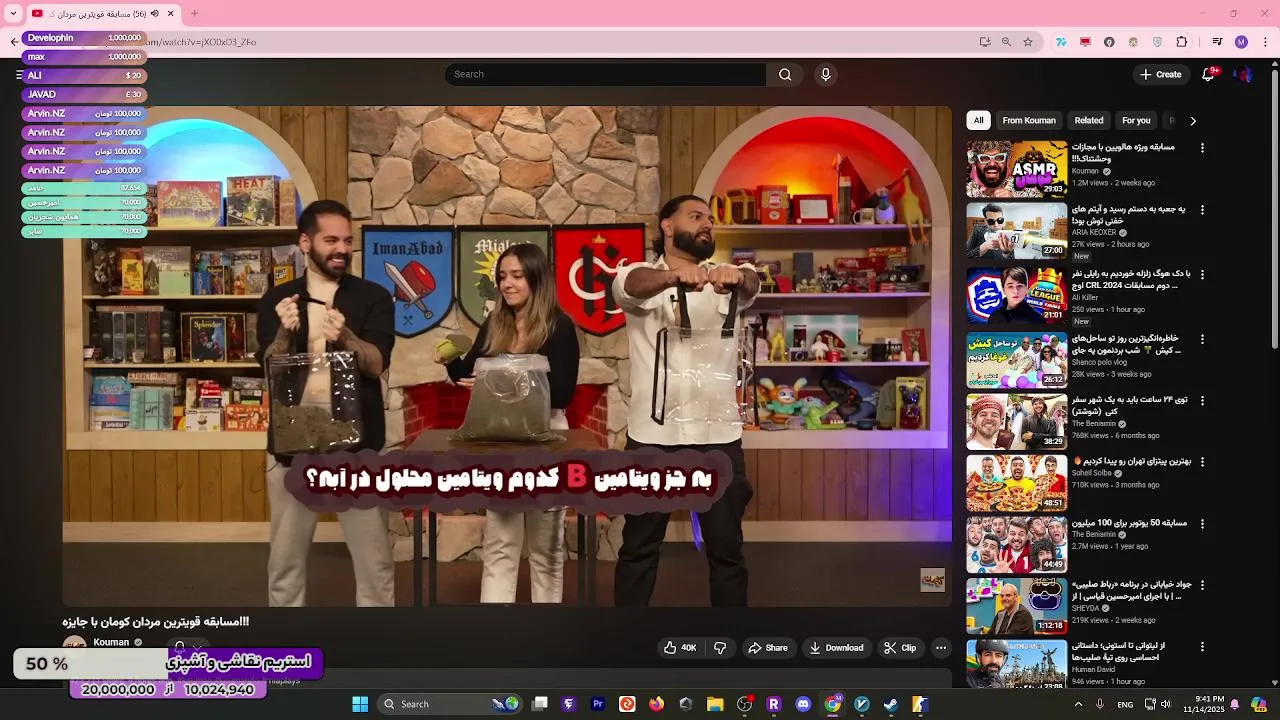
Task: Open the YouTube hamburger guide menu
Action: point(19,75)
